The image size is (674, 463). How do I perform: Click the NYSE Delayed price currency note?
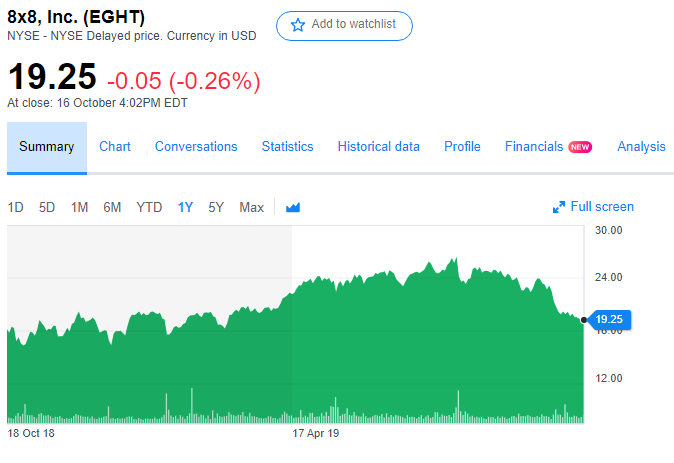click(x=132, y=36)
